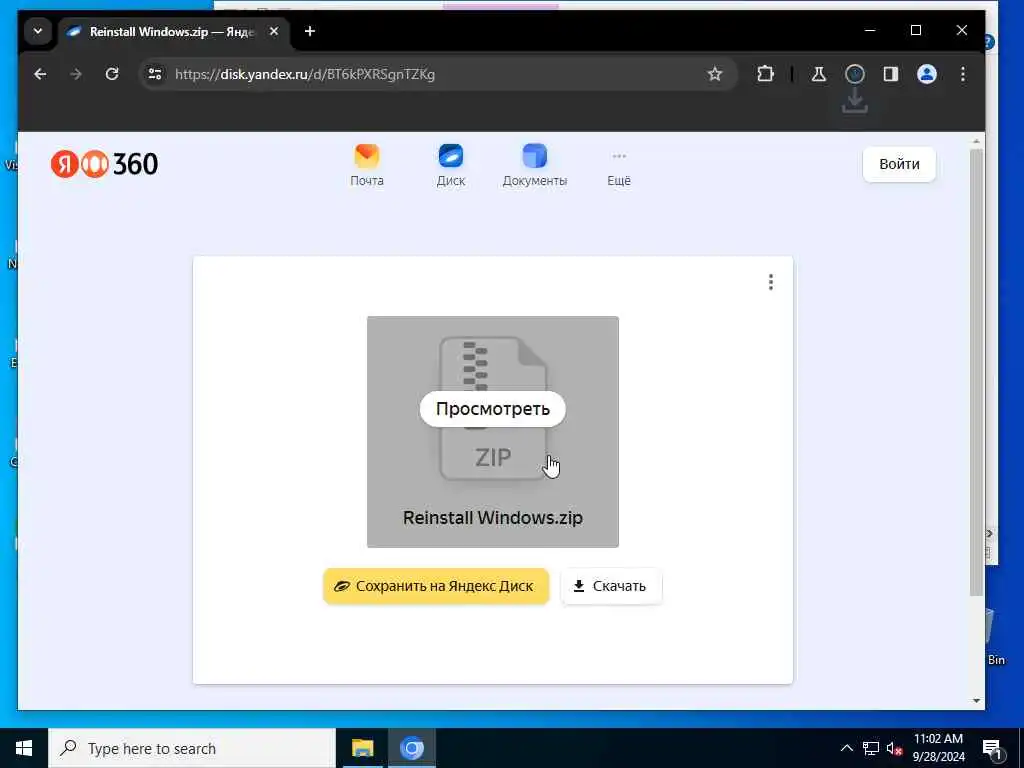Open Диск service icon

451,166
